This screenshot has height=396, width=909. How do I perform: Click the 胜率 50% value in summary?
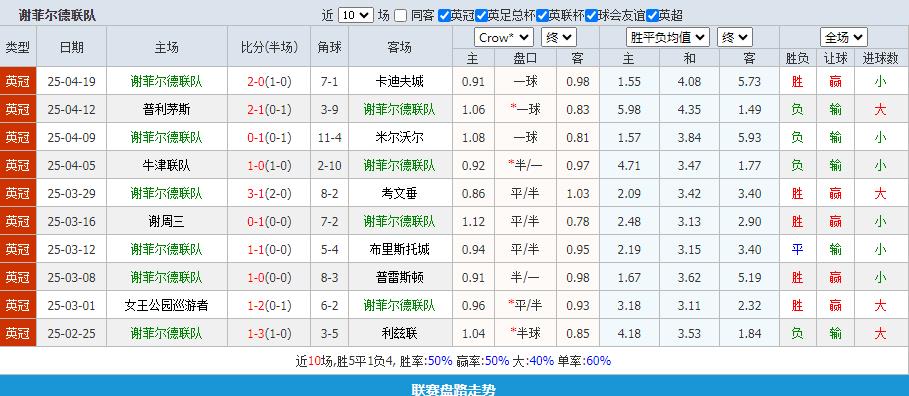click(x=439, y=361)
